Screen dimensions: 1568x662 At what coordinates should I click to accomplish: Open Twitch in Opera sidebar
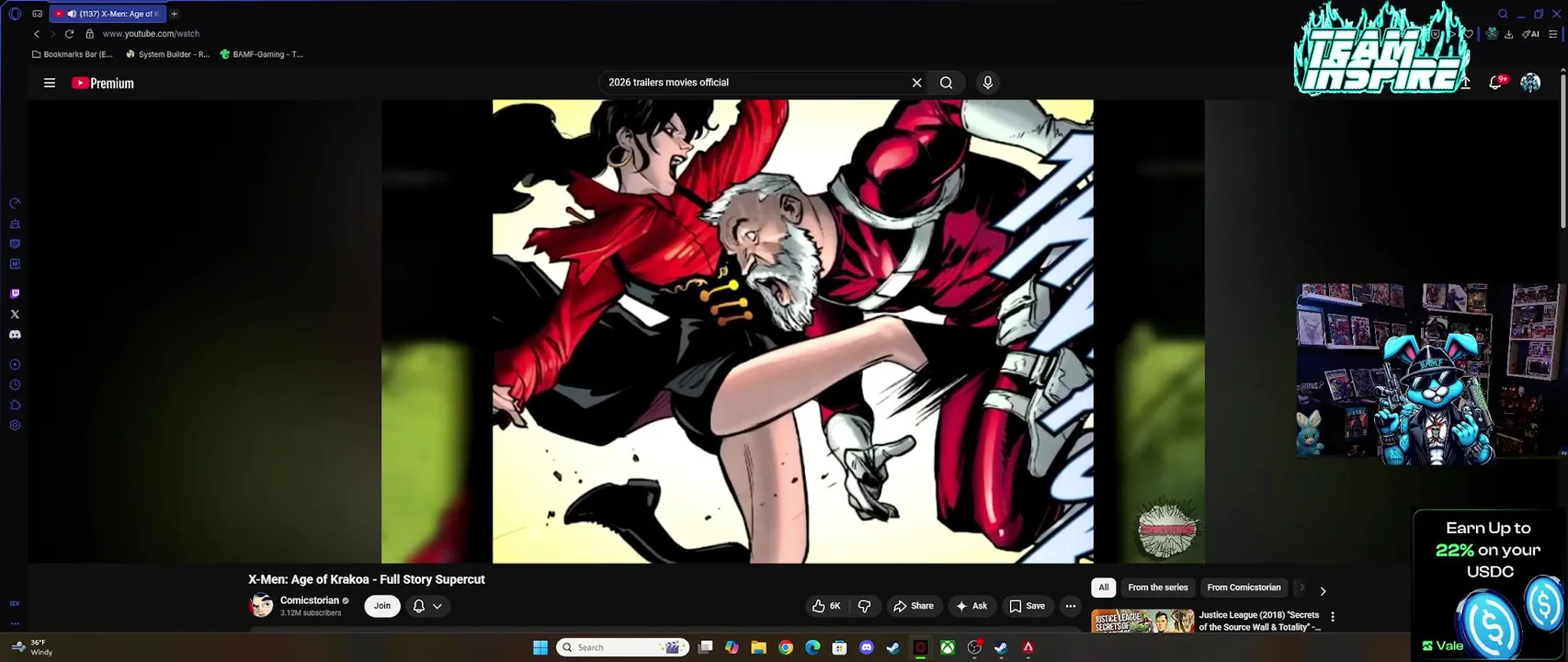coord(15,294)
